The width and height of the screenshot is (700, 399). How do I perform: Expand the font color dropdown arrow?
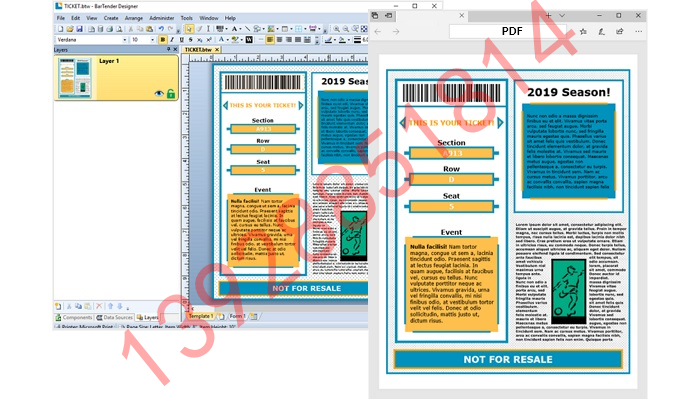click(x=227, y=40)
